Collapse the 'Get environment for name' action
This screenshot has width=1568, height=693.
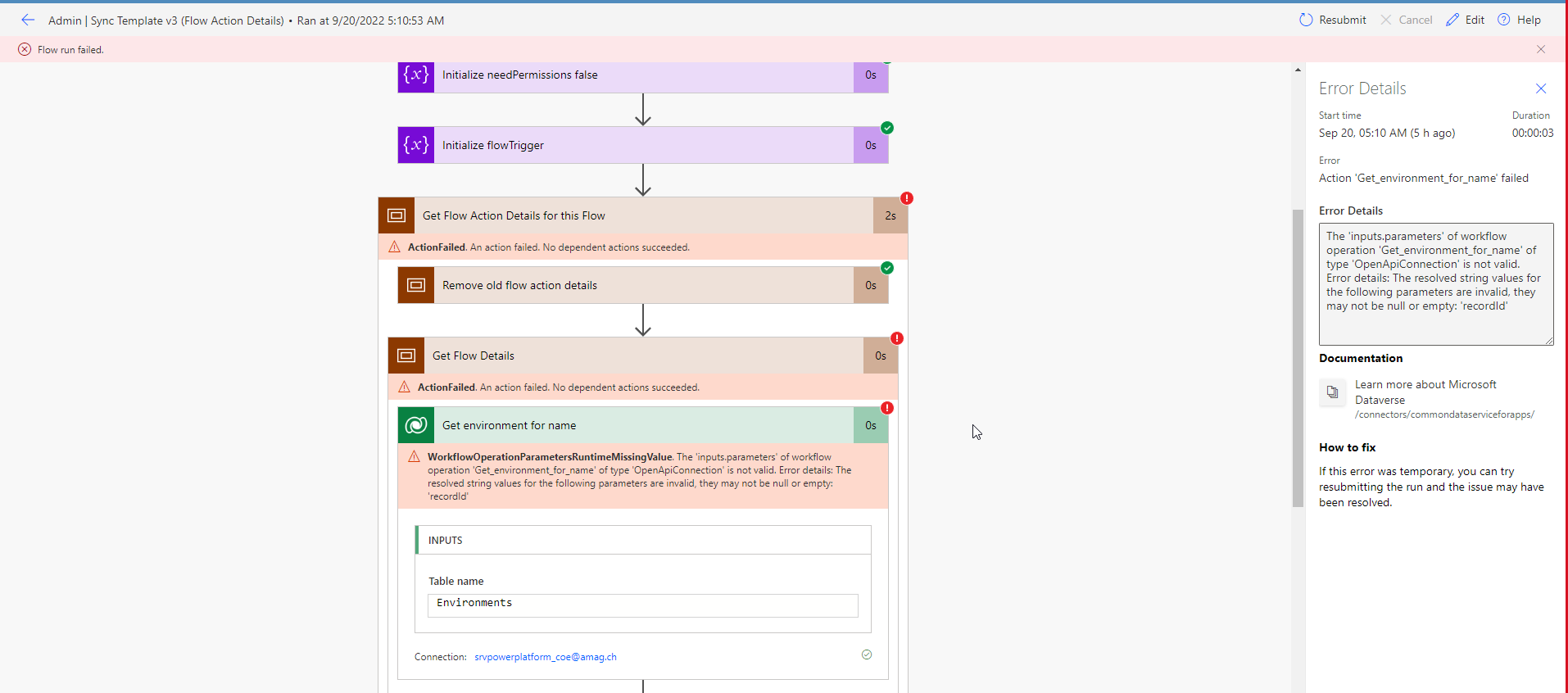point(643,425)
